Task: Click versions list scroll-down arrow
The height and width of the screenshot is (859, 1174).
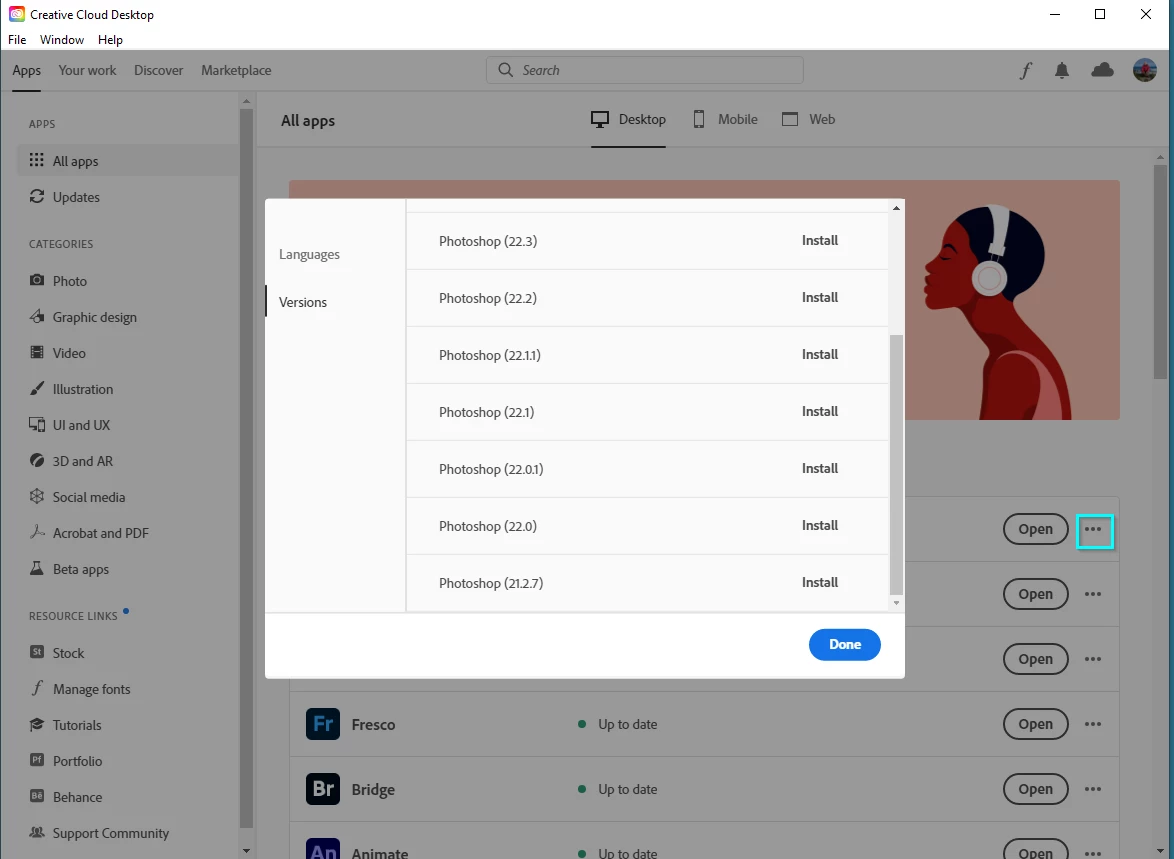Action: click(x=896, y=603)
